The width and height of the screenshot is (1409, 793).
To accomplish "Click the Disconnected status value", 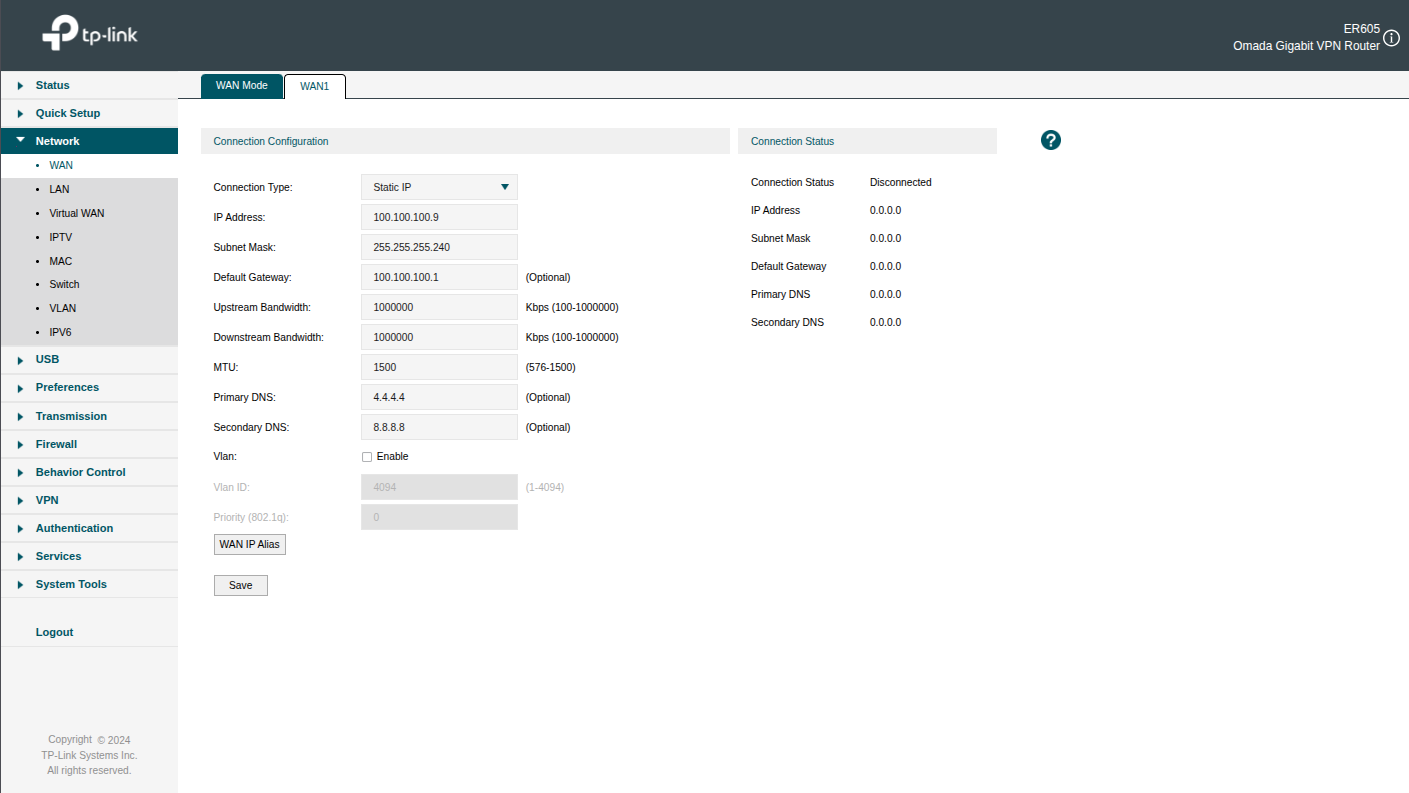I will (900, 182).
